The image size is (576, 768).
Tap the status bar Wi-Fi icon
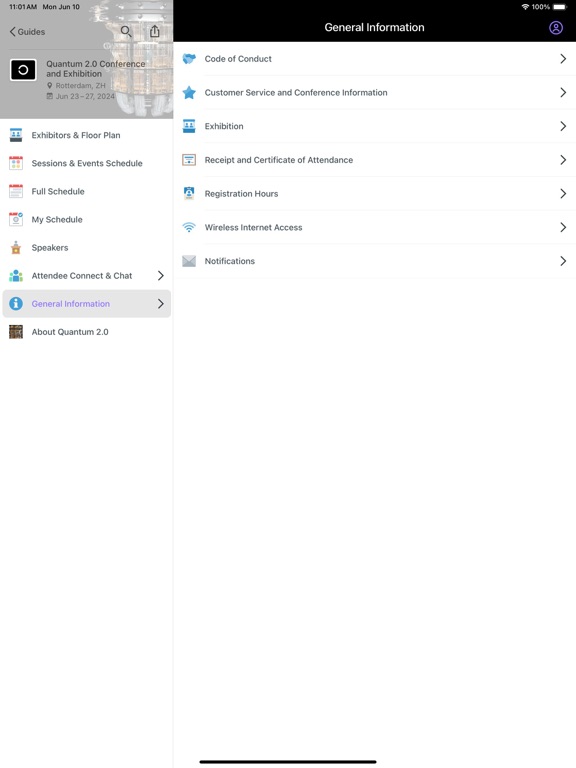click(x=525, y=7)
